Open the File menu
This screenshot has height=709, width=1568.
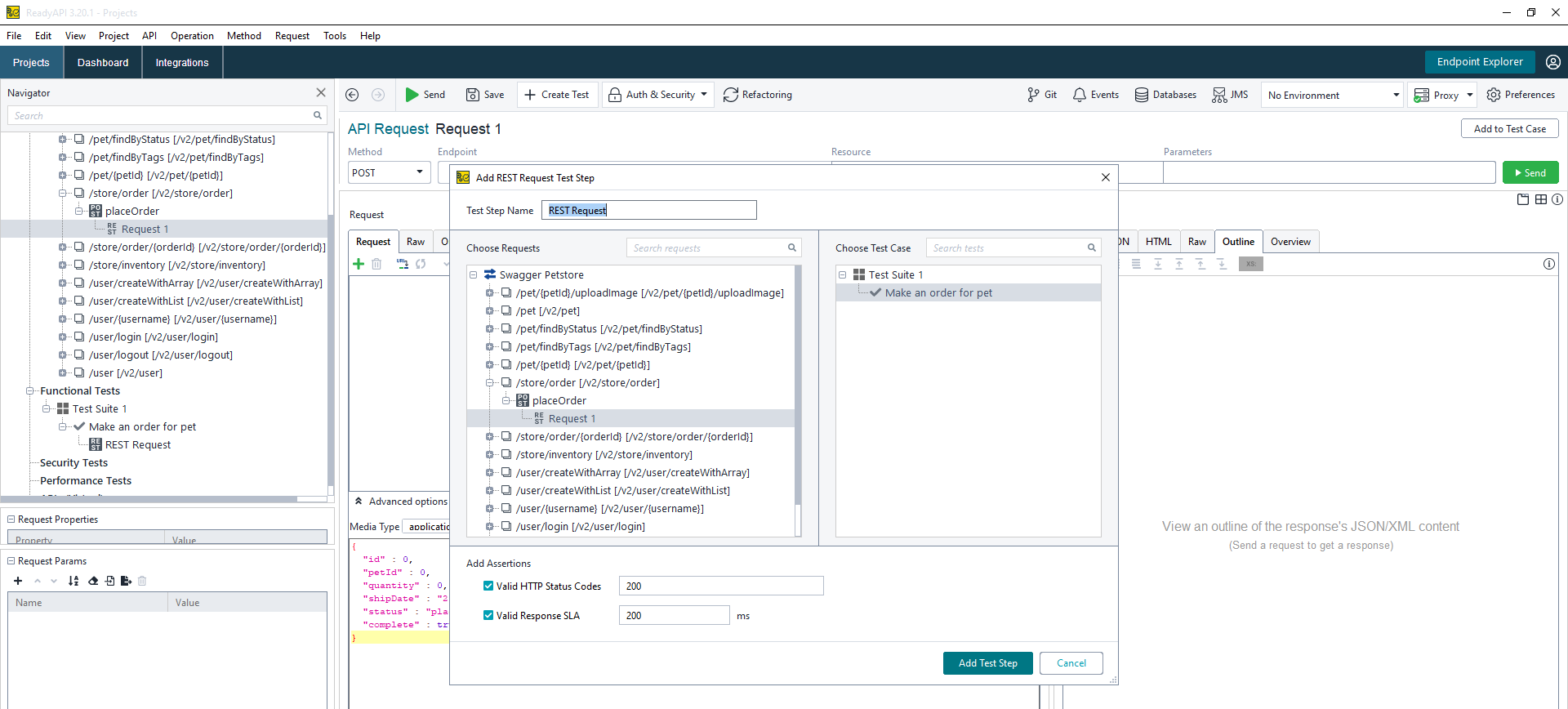[14, 36]
